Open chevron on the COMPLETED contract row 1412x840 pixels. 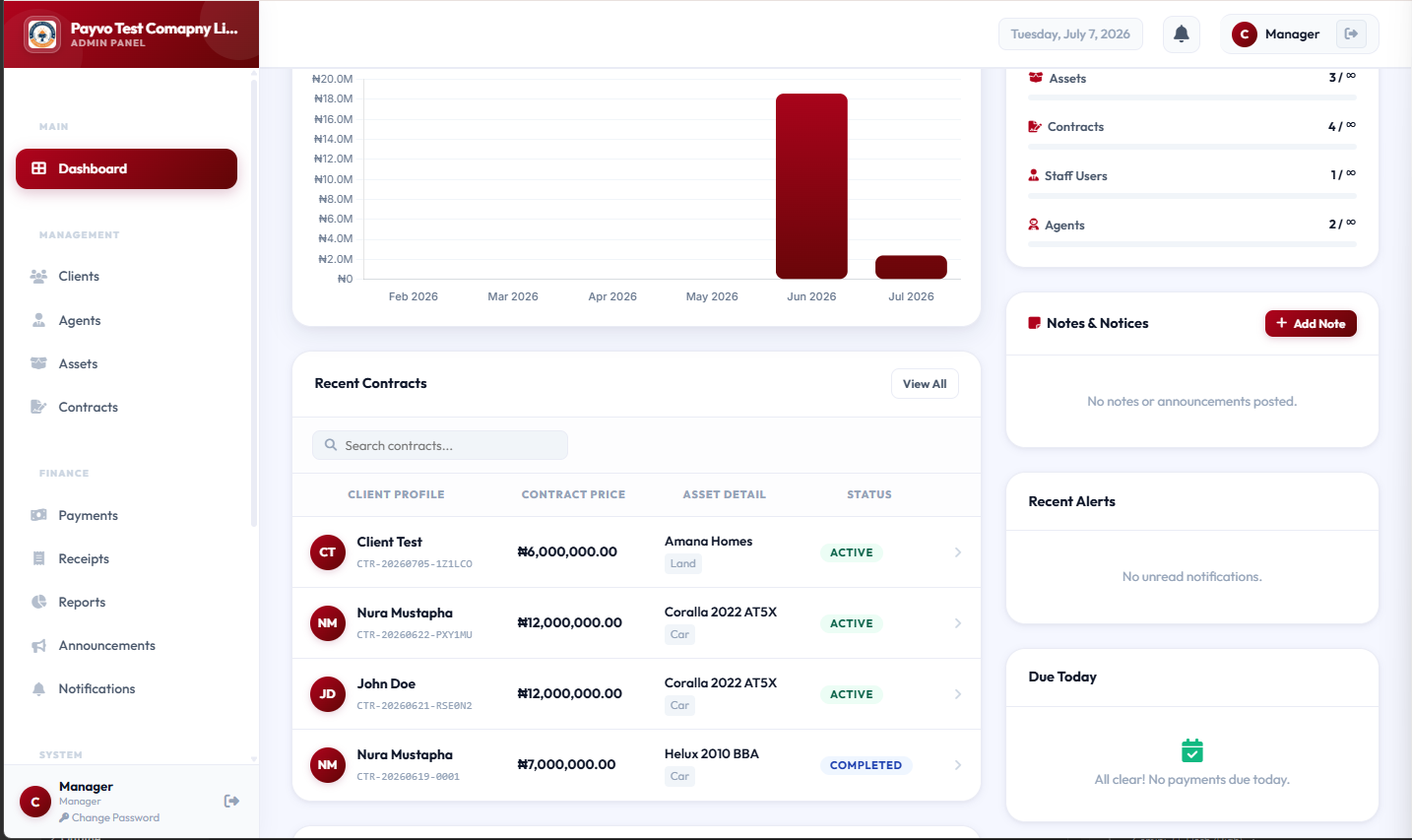click(x=958, y=765)
